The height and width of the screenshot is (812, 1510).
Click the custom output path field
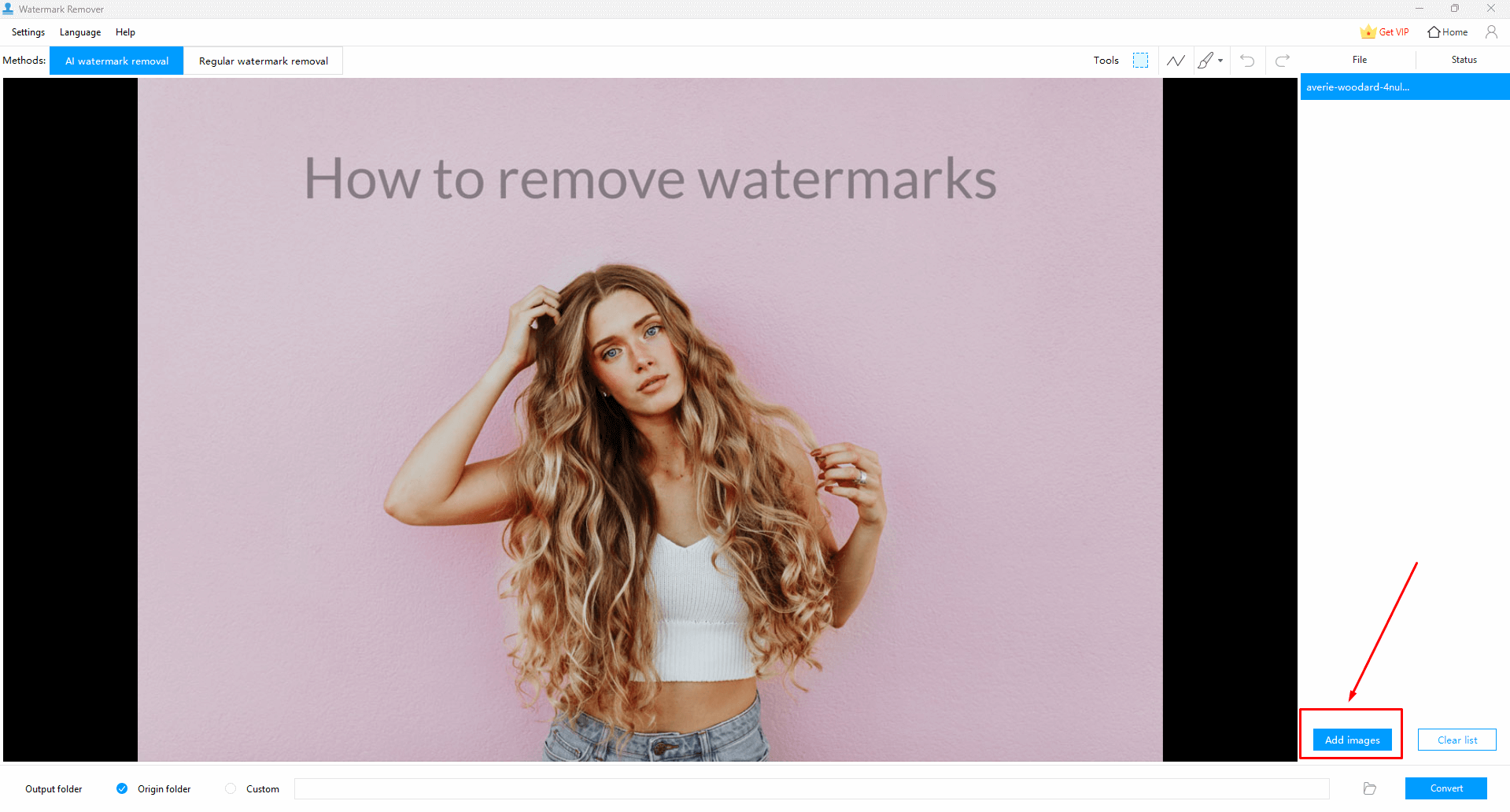click(811, 788)
